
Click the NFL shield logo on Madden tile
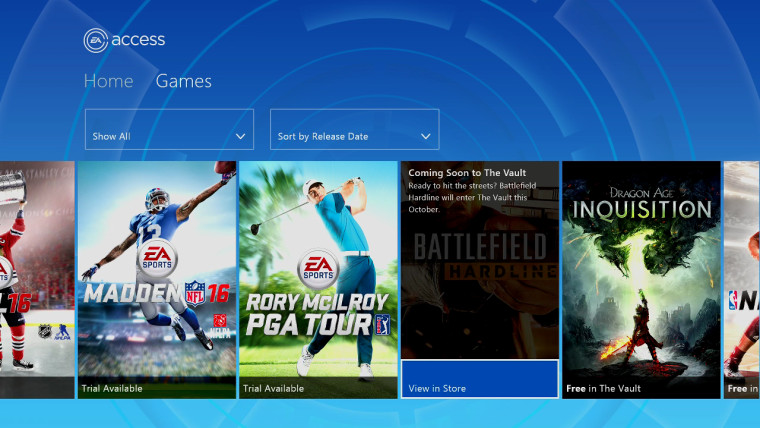195,293
